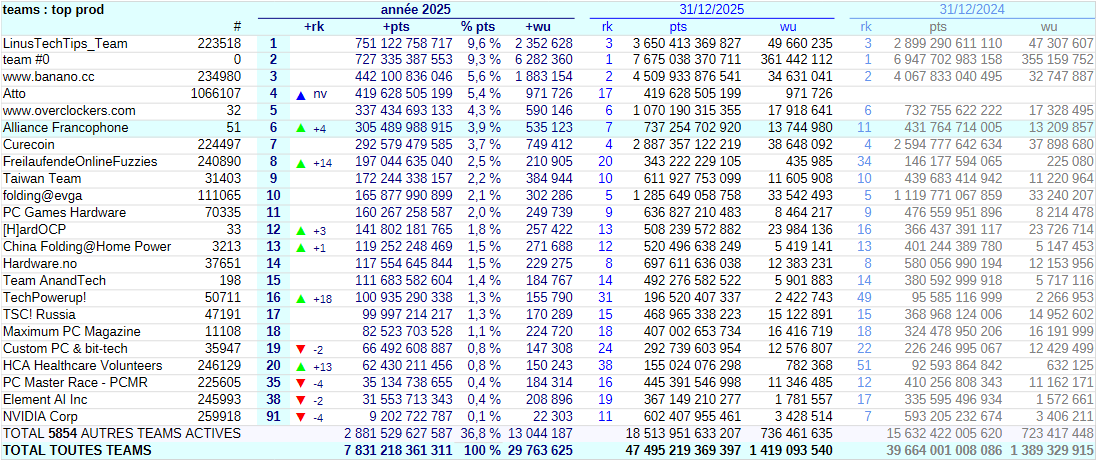
Task: Click Team AnandTech name
Action: click(55, 281)
